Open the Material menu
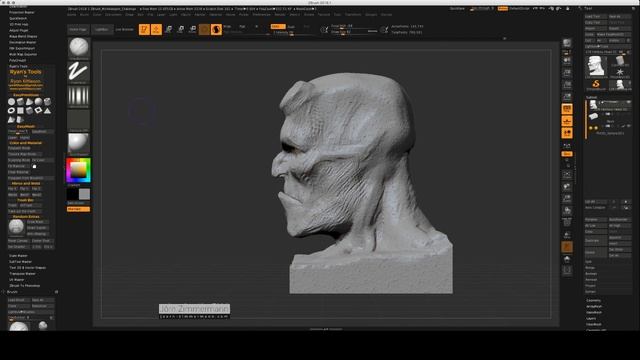 pyautogui.click(x=216, y=15)
